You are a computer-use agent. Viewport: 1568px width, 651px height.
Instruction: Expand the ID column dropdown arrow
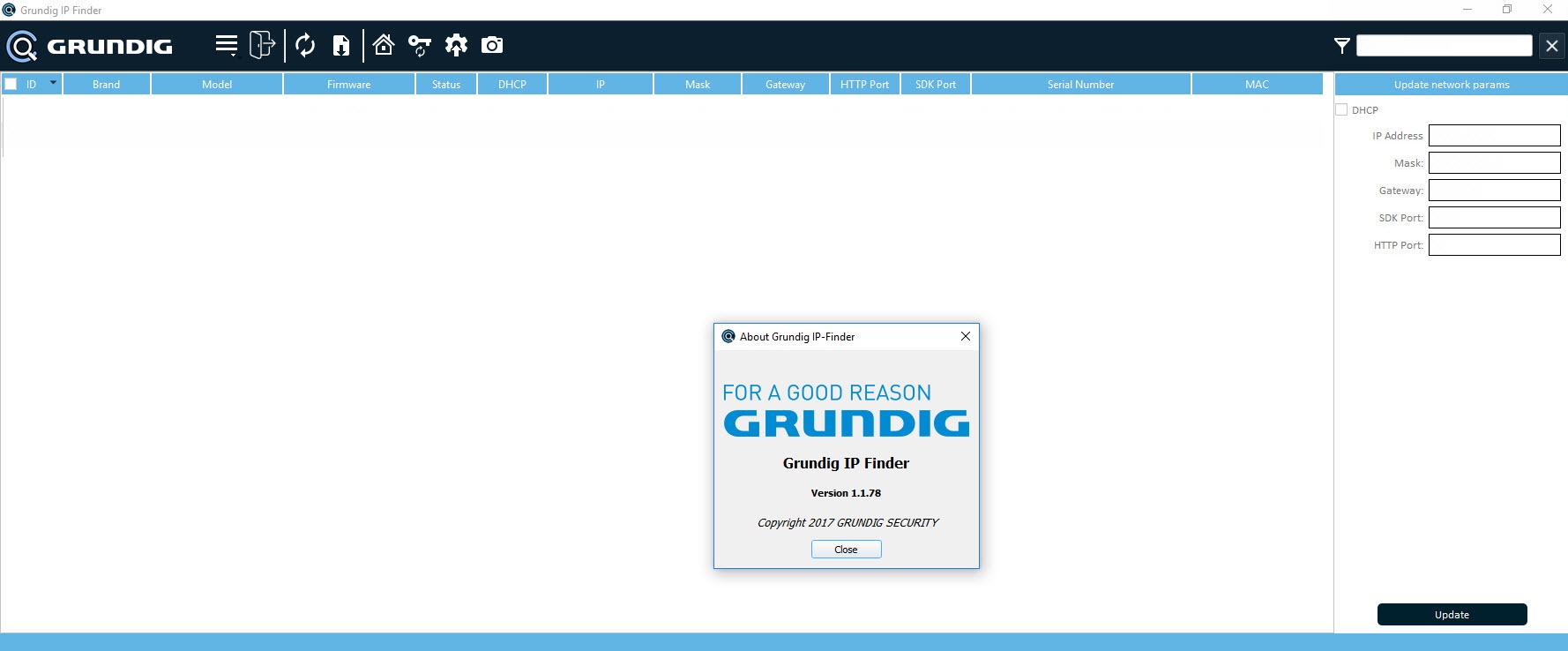[53, 83]
